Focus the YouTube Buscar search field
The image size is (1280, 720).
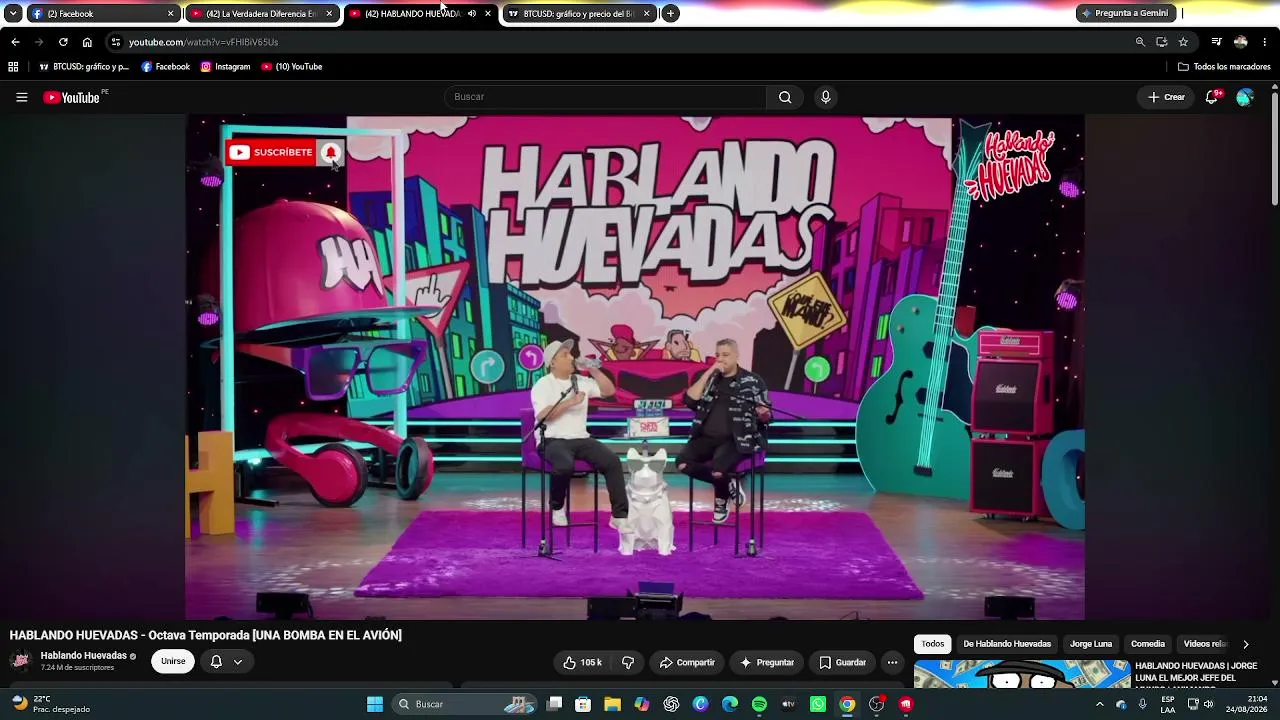coord(606,97)
